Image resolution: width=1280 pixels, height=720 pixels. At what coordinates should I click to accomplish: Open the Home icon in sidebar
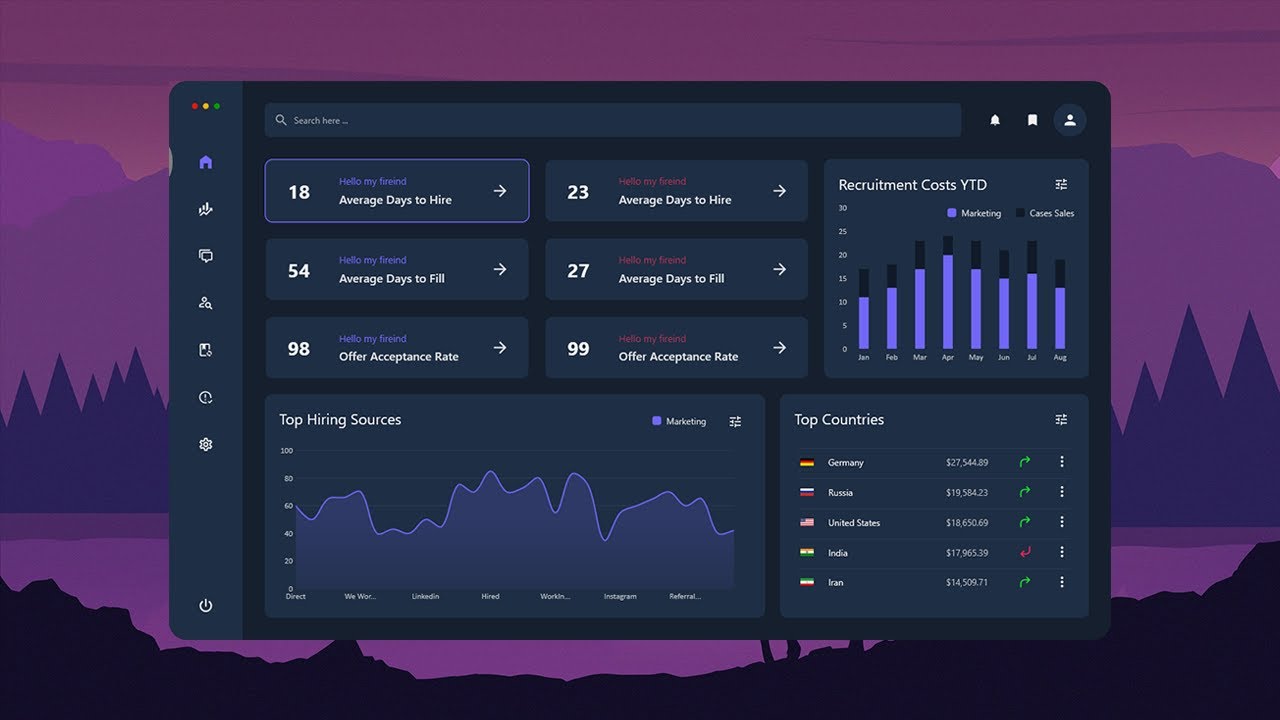click(205, 162)
